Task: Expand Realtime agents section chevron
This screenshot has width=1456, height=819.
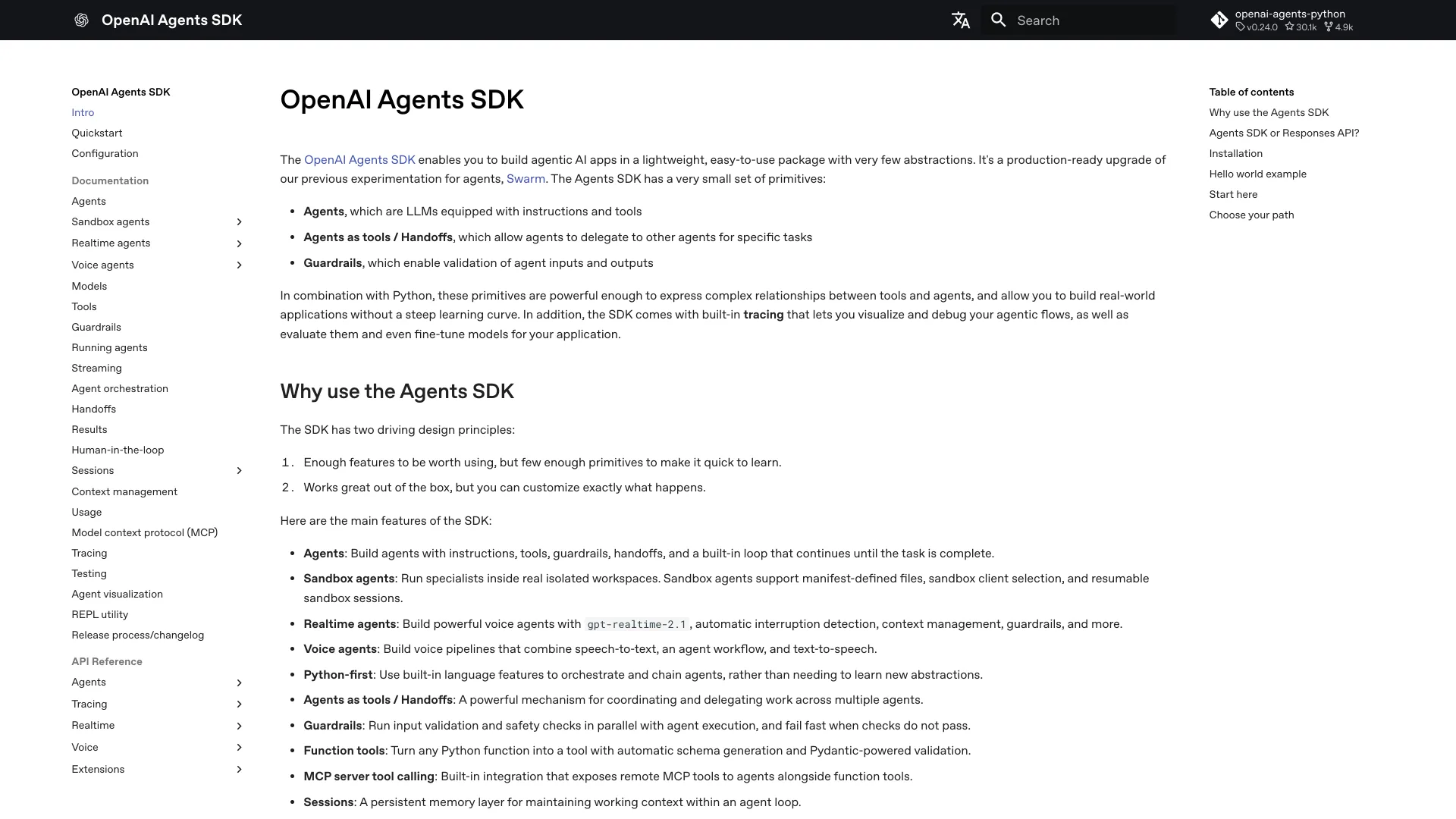Action: 239,243
